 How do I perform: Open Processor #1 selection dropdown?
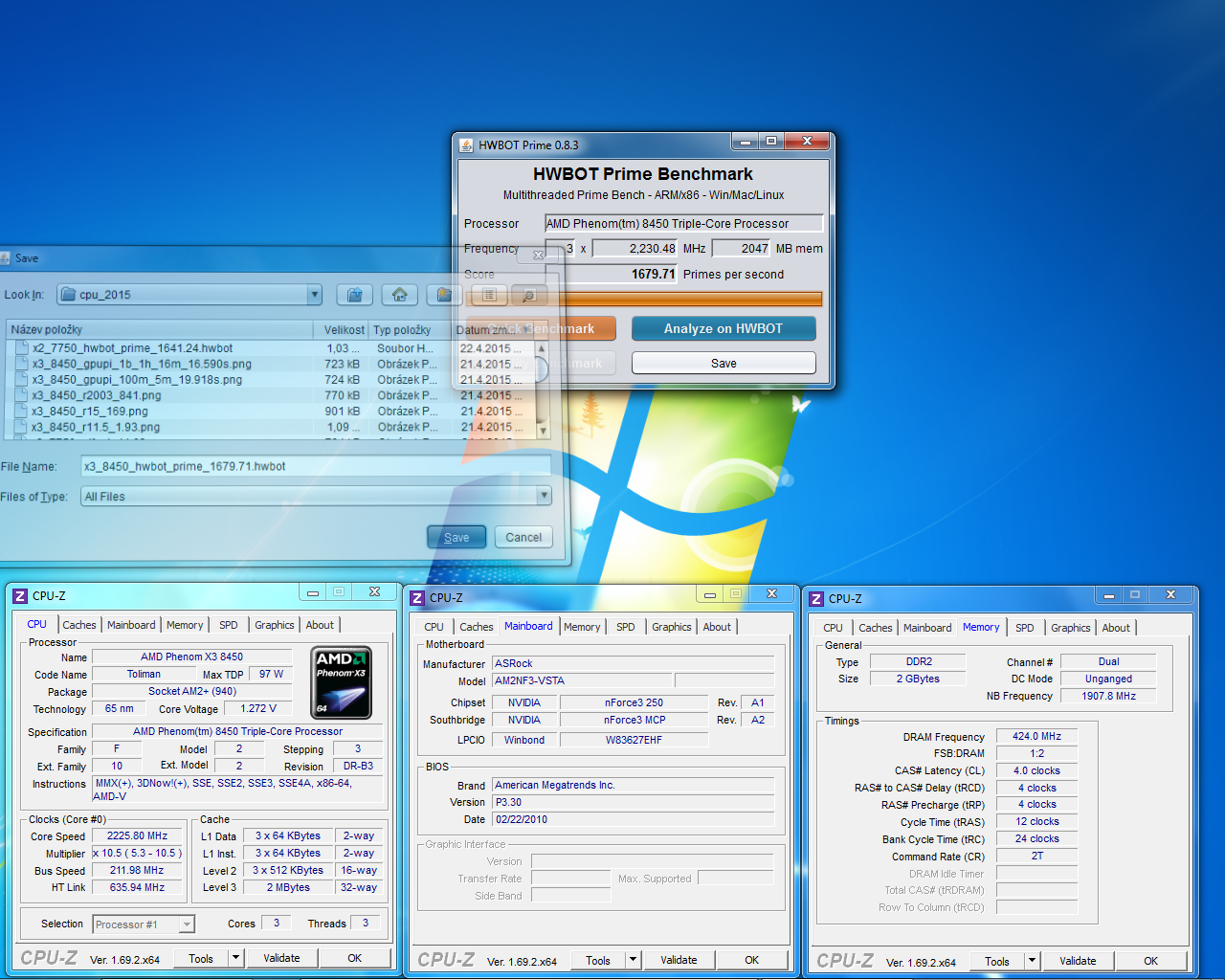(x=187, y=924)
